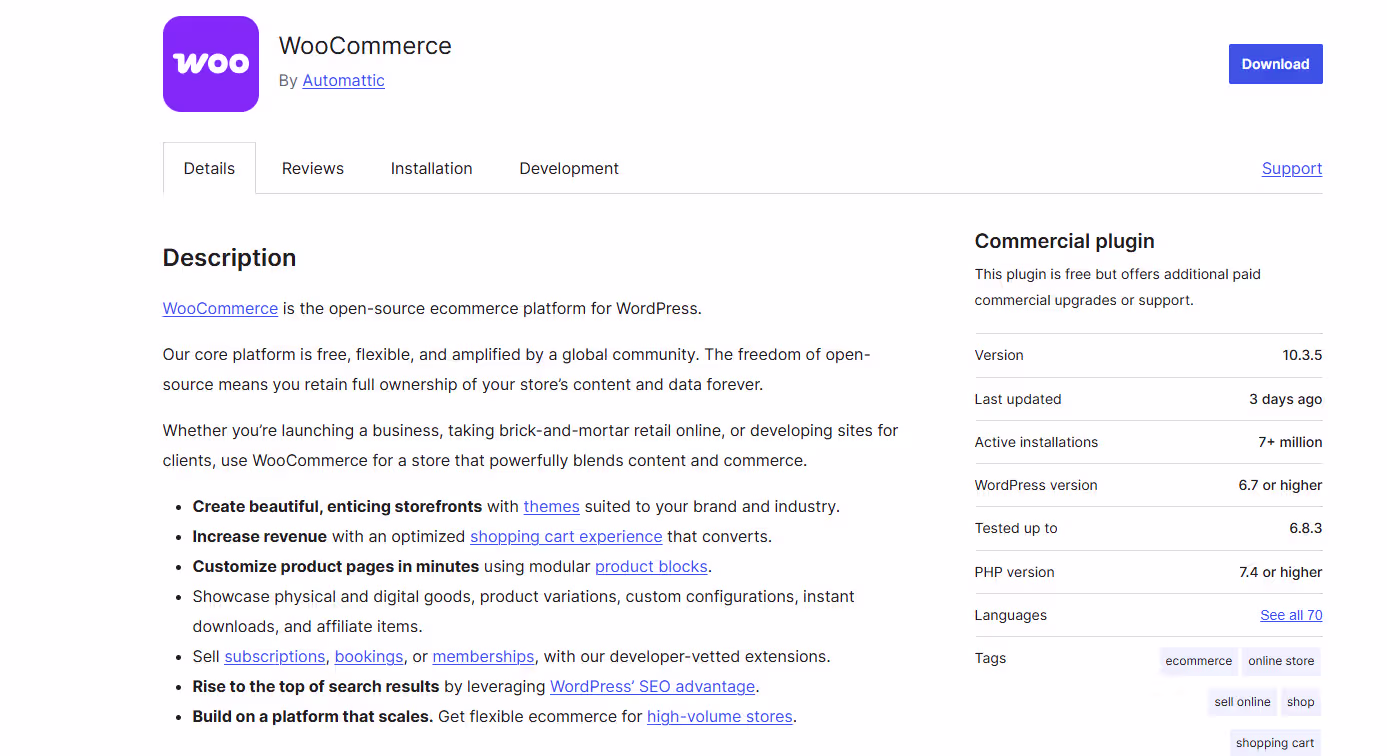Click the product blocks link
The height and width of the screenshot is (756, 1387).
click(x=651, y=566)
